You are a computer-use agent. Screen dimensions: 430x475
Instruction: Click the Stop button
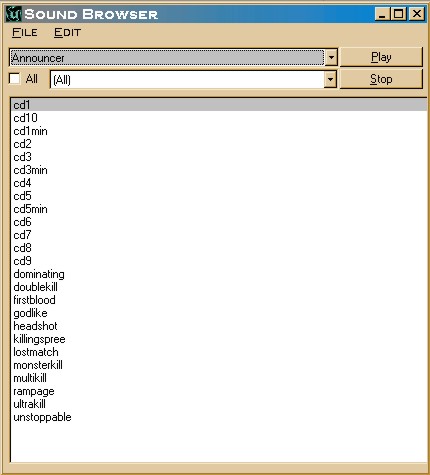click(381, 79)
